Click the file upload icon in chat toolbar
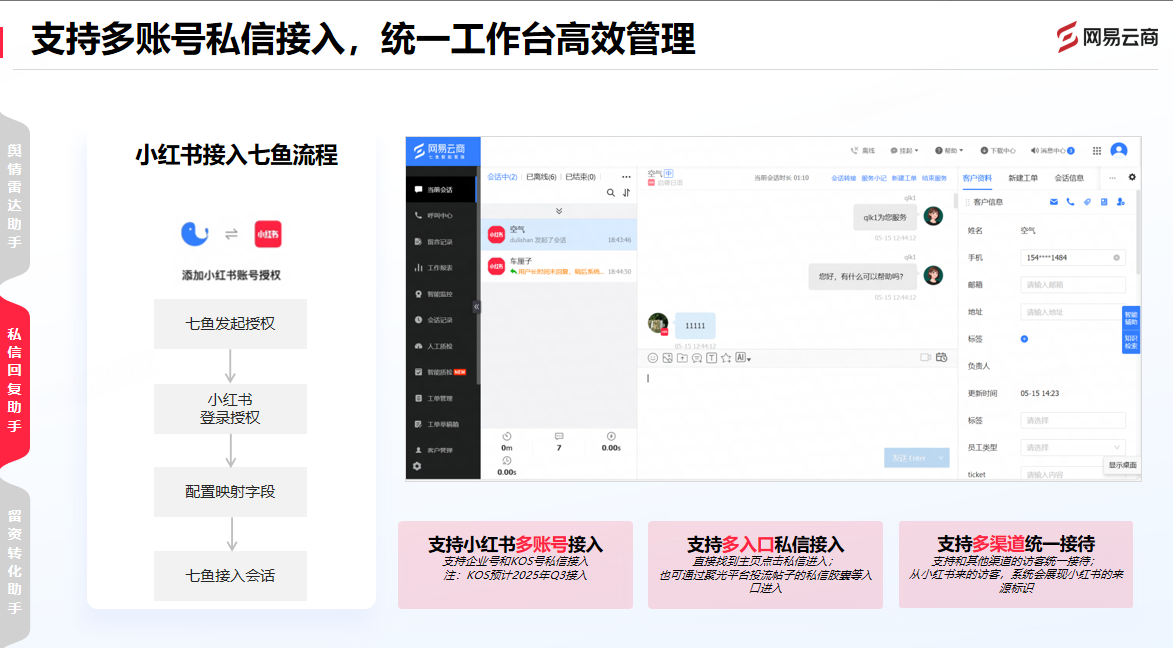 pos(682,358)
